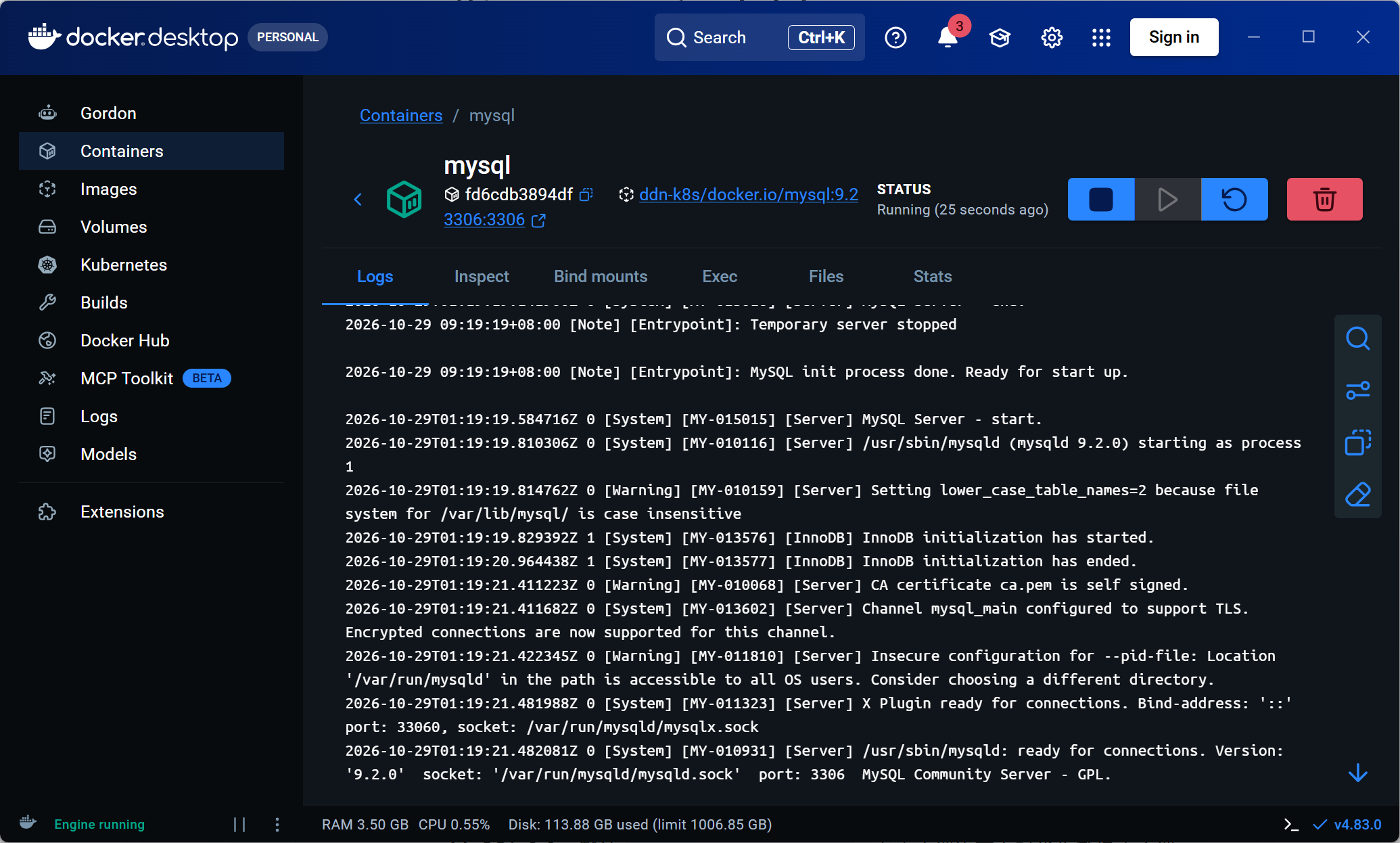Open Extensions in the sidebar

click(x=151, y=511)
